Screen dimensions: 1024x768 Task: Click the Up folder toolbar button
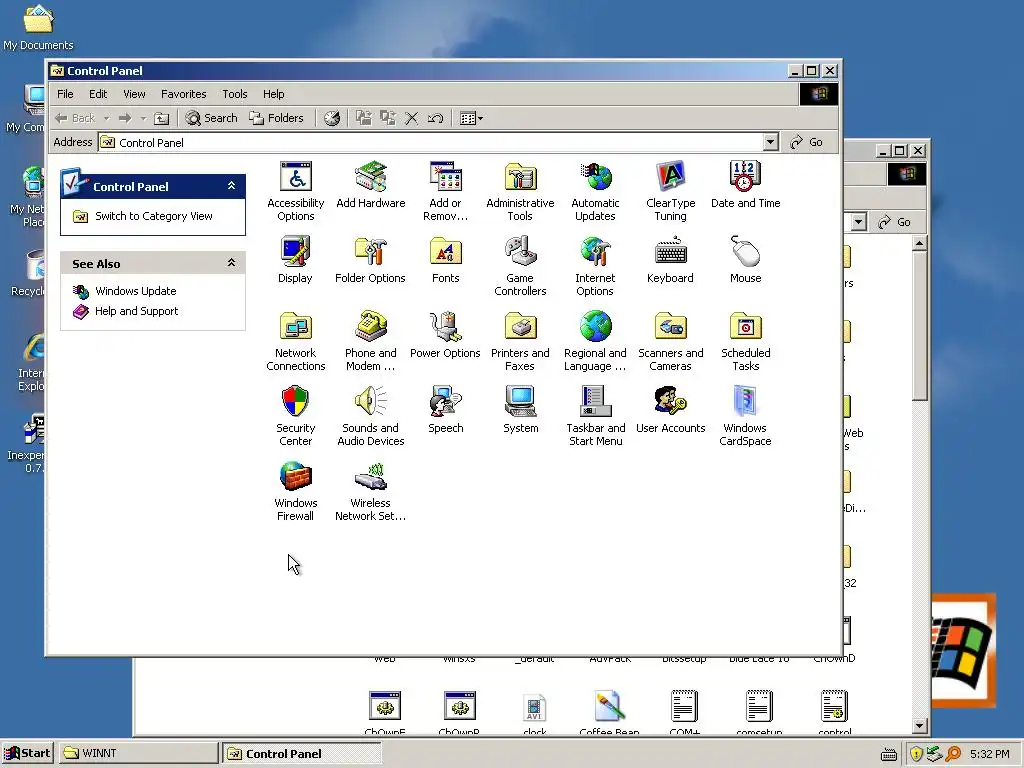click(161, 118)
